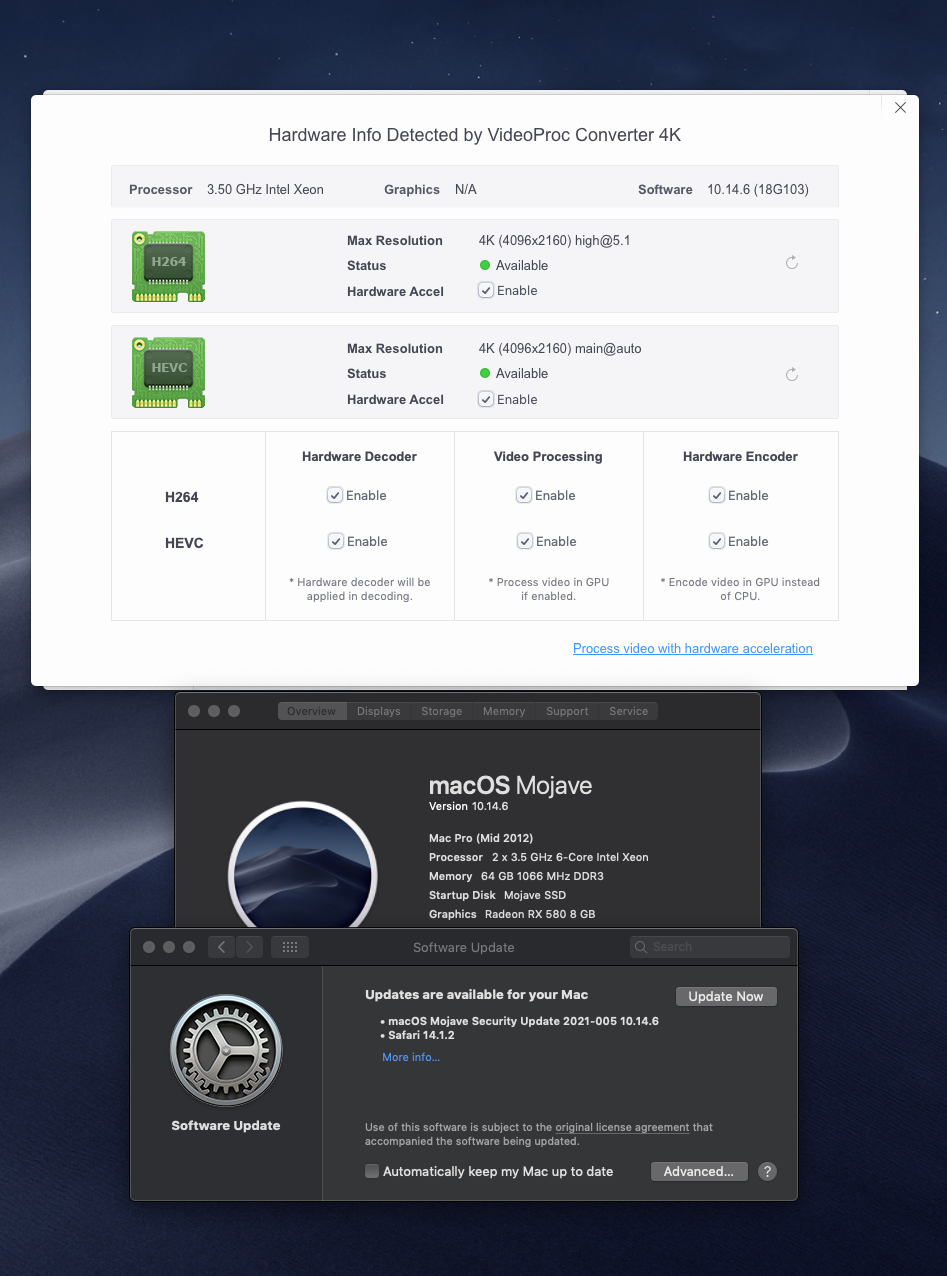Switch to the Displays tab
947x1276 pixels.
[x=379, y=711]
